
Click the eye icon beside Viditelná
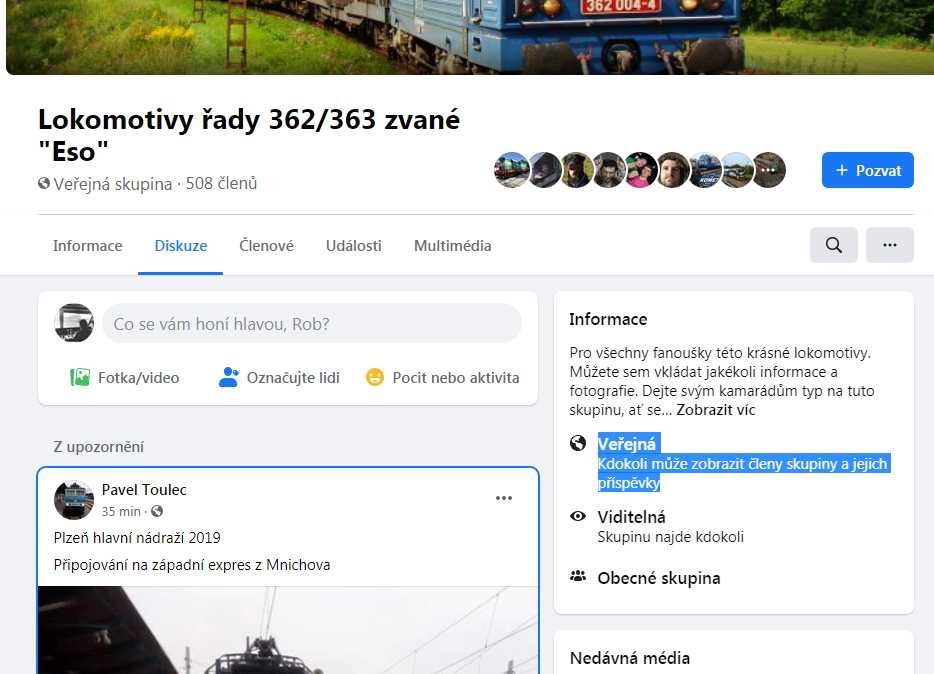coord(578,516)
